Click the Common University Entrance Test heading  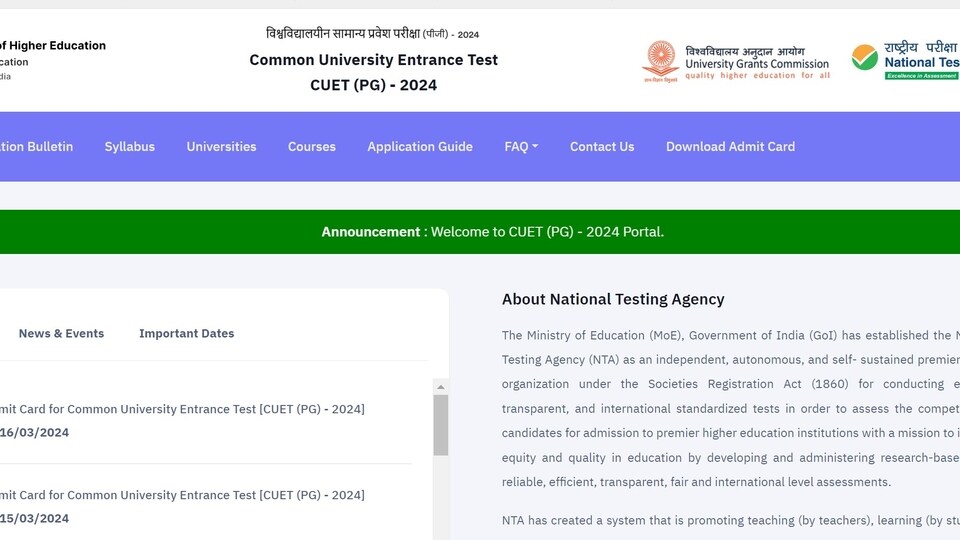pyautogui.click(x=373, y=60)
